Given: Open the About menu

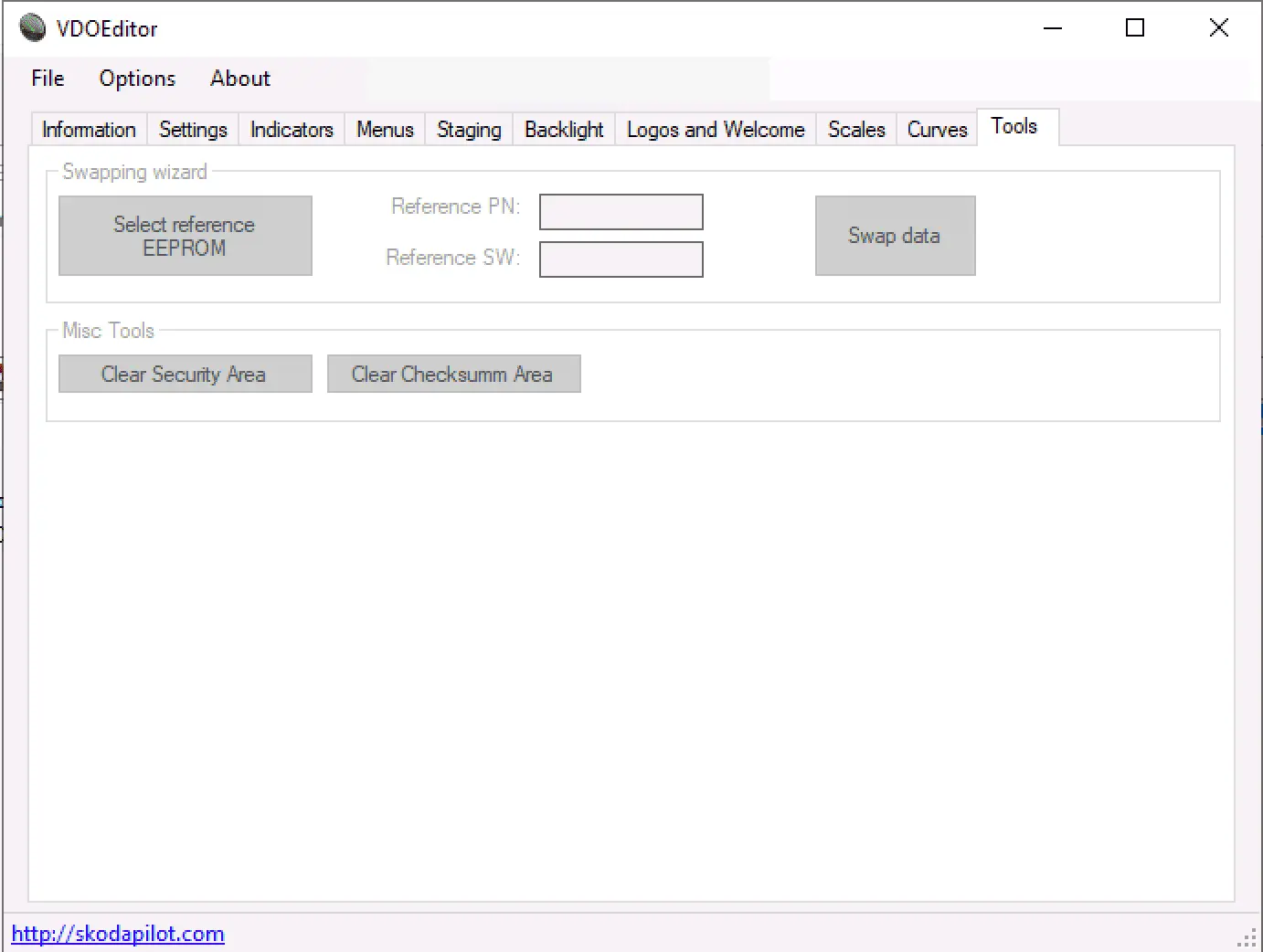Looking at the screenshot, I should (240, 79).
